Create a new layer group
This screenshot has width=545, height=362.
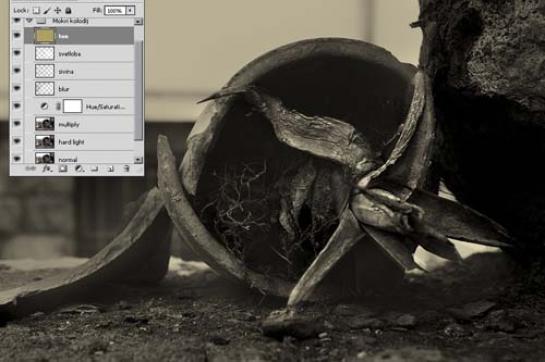95,169
